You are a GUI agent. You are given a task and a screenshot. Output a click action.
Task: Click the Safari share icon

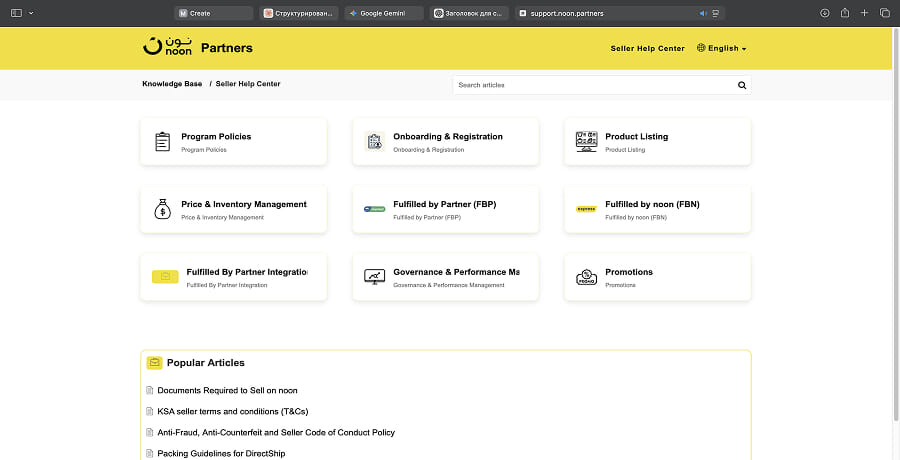click(845, 13)
